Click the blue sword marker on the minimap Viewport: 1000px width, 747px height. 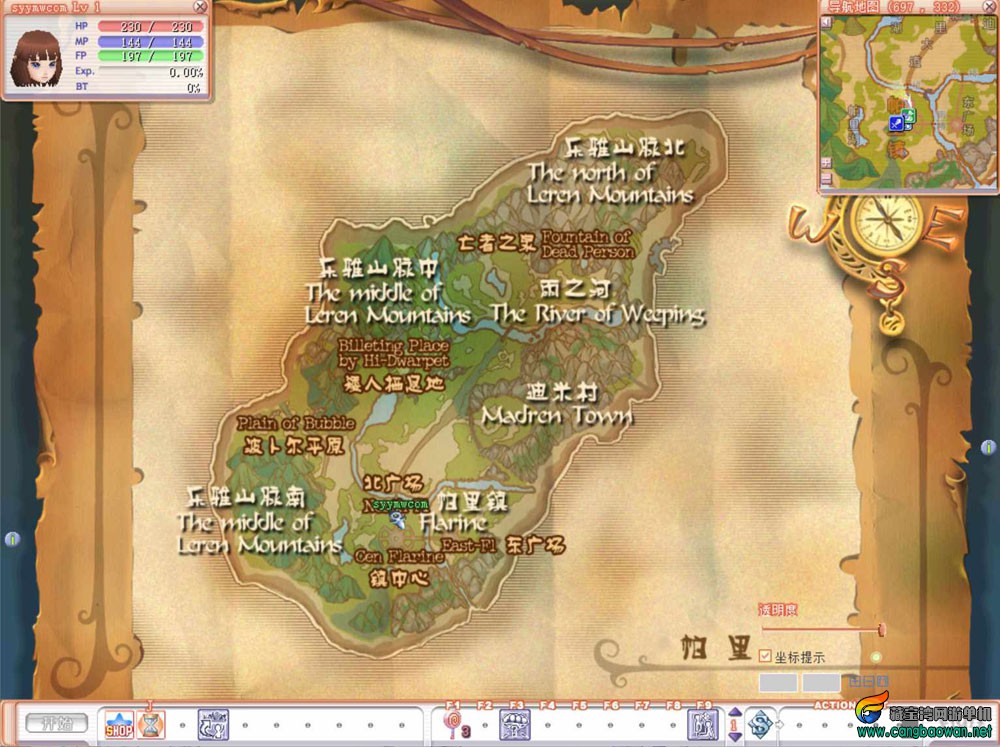point(896,124)
